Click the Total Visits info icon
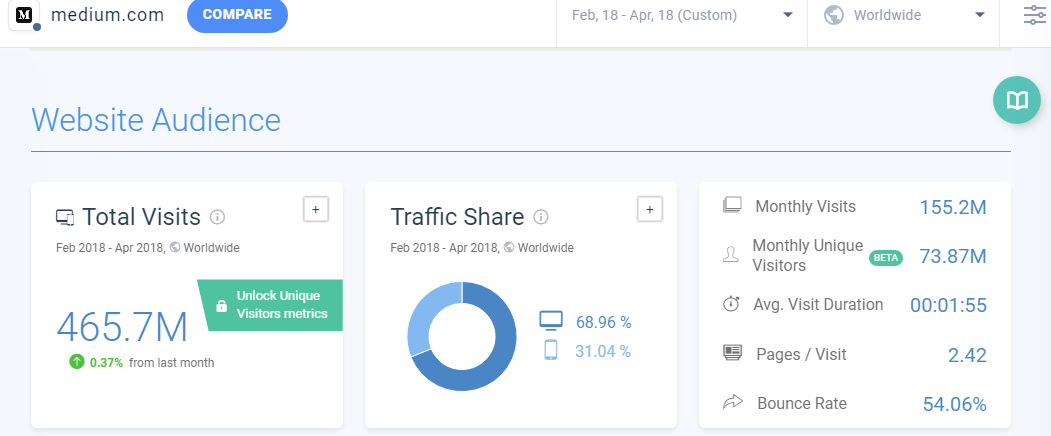The height and width of the screenshot is (436, 1051). 217,217
